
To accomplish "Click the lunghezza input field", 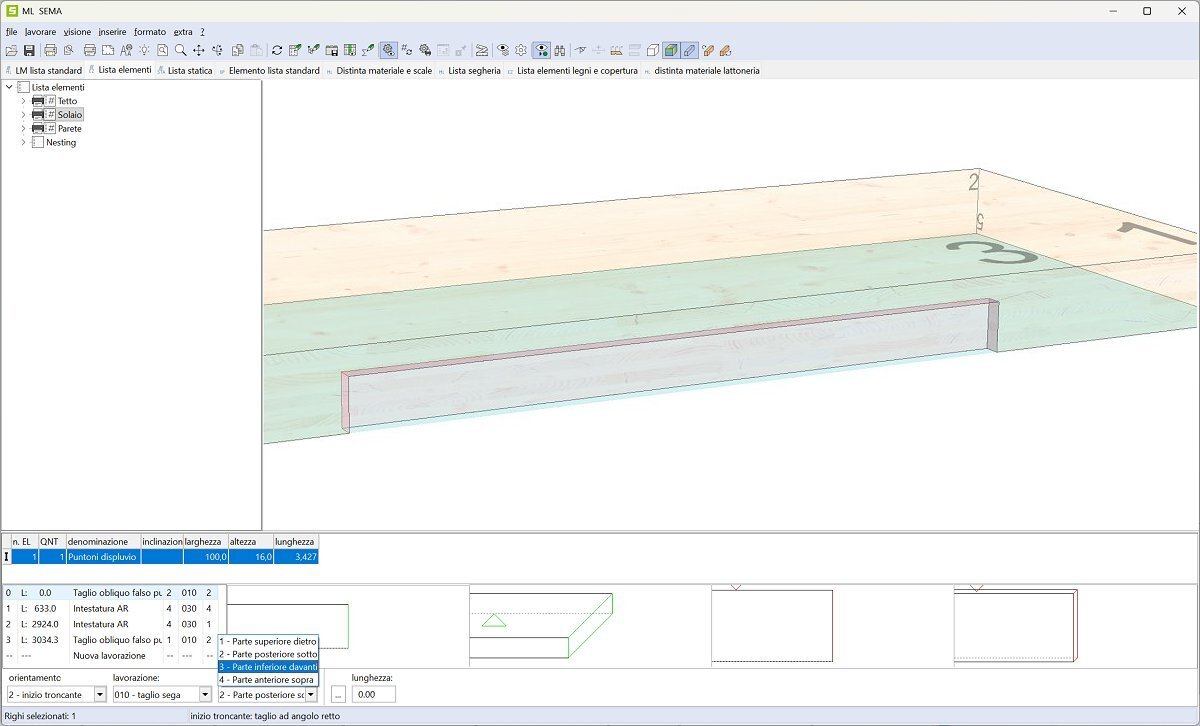I will click(373, 694).
